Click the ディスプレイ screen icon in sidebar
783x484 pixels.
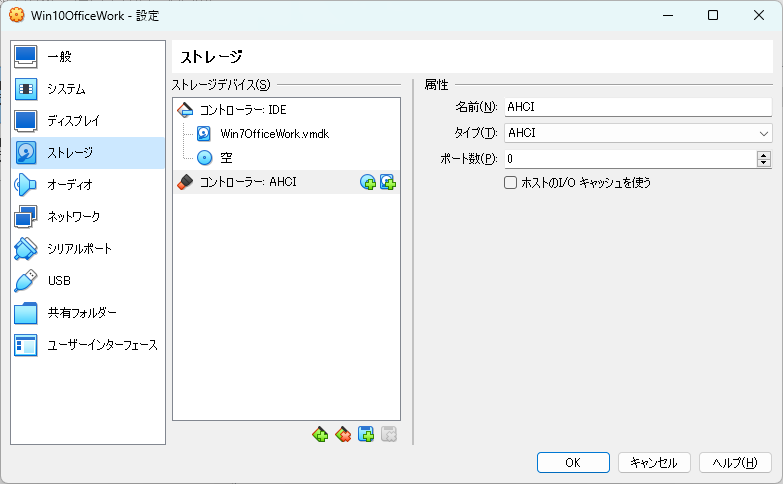click(25, 121)
